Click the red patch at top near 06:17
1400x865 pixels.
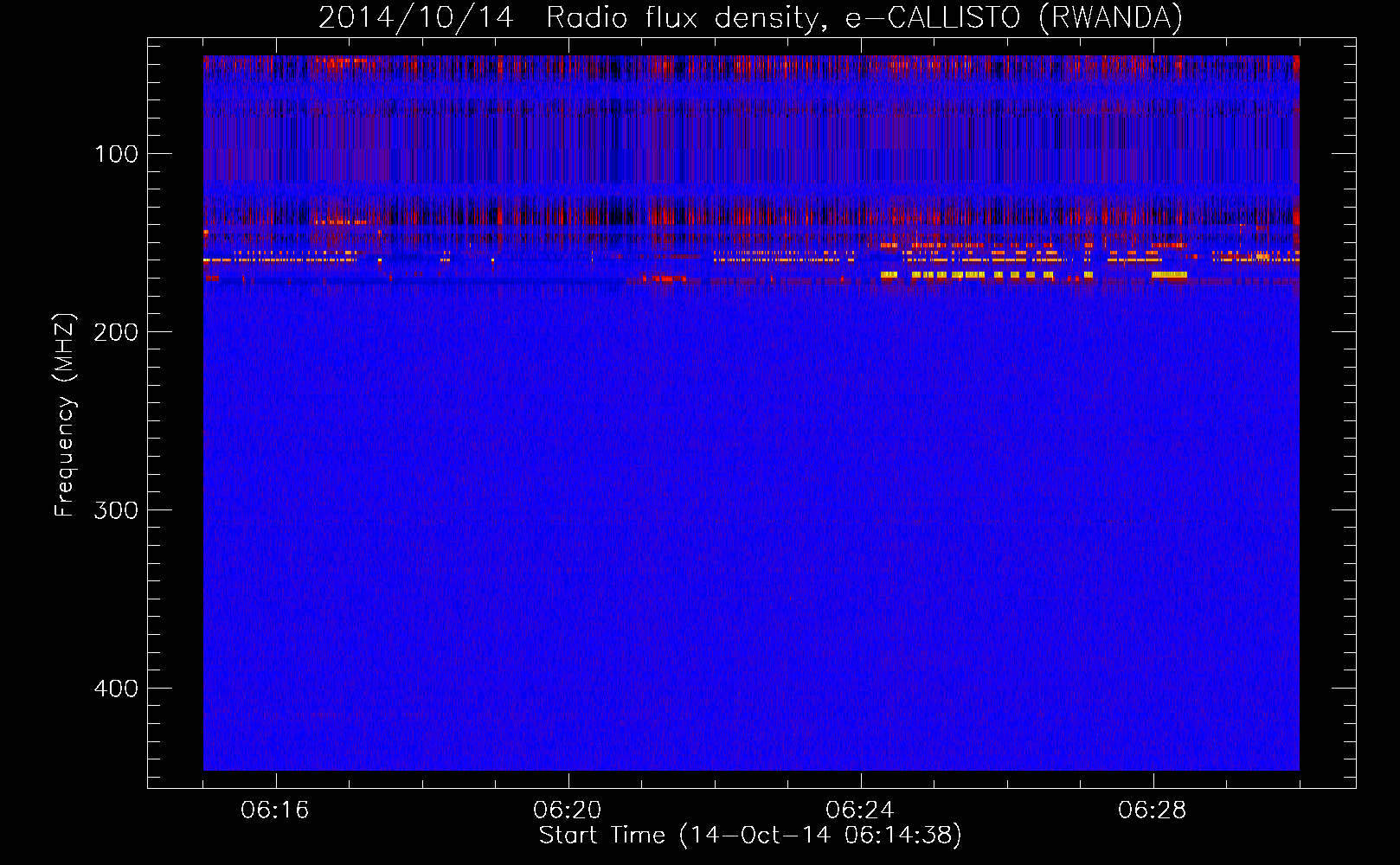coord(343,61)
